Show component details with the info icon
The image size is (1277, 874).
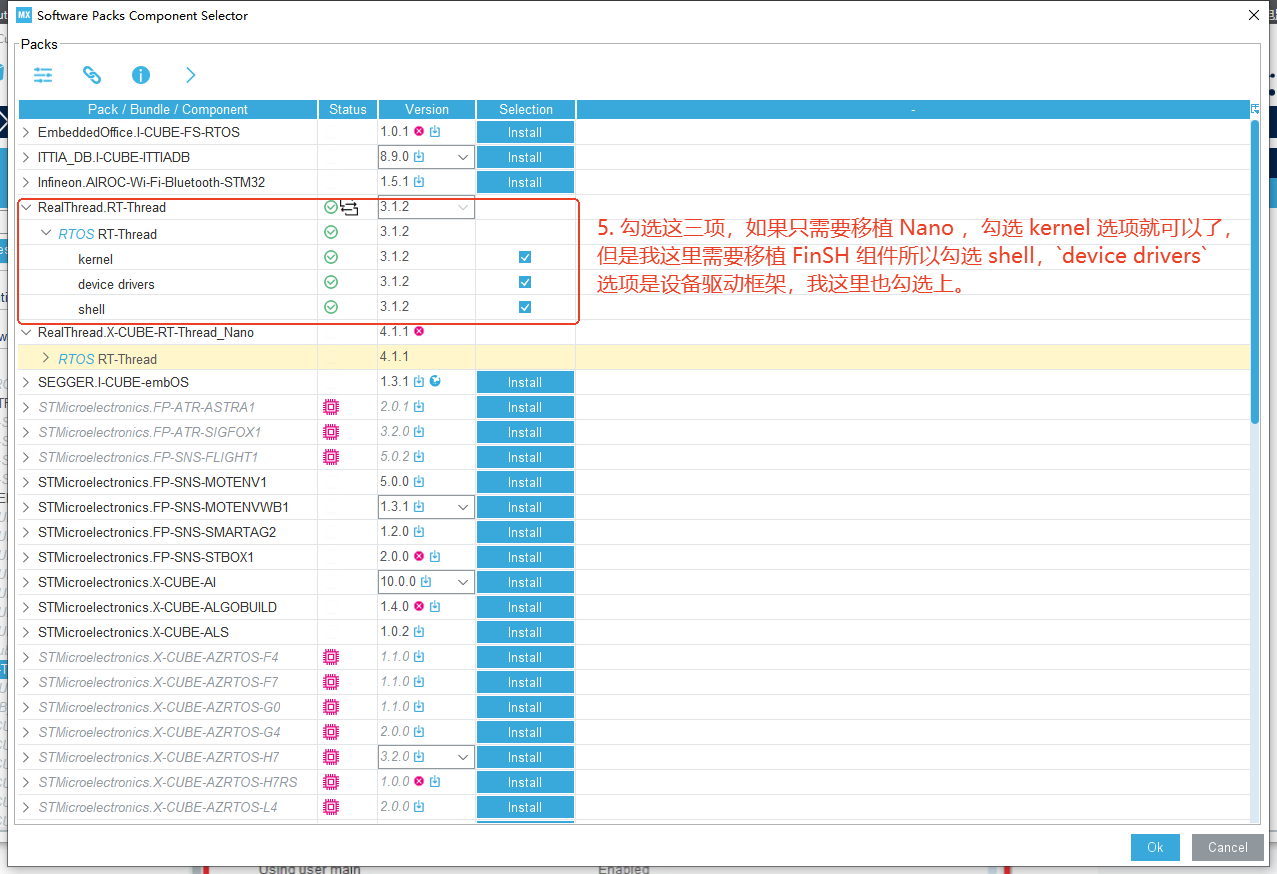click(141, 75)
